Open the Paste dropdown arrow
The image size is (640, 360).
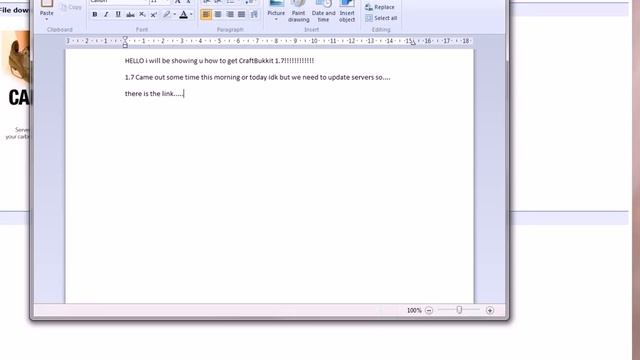point(47,19)
